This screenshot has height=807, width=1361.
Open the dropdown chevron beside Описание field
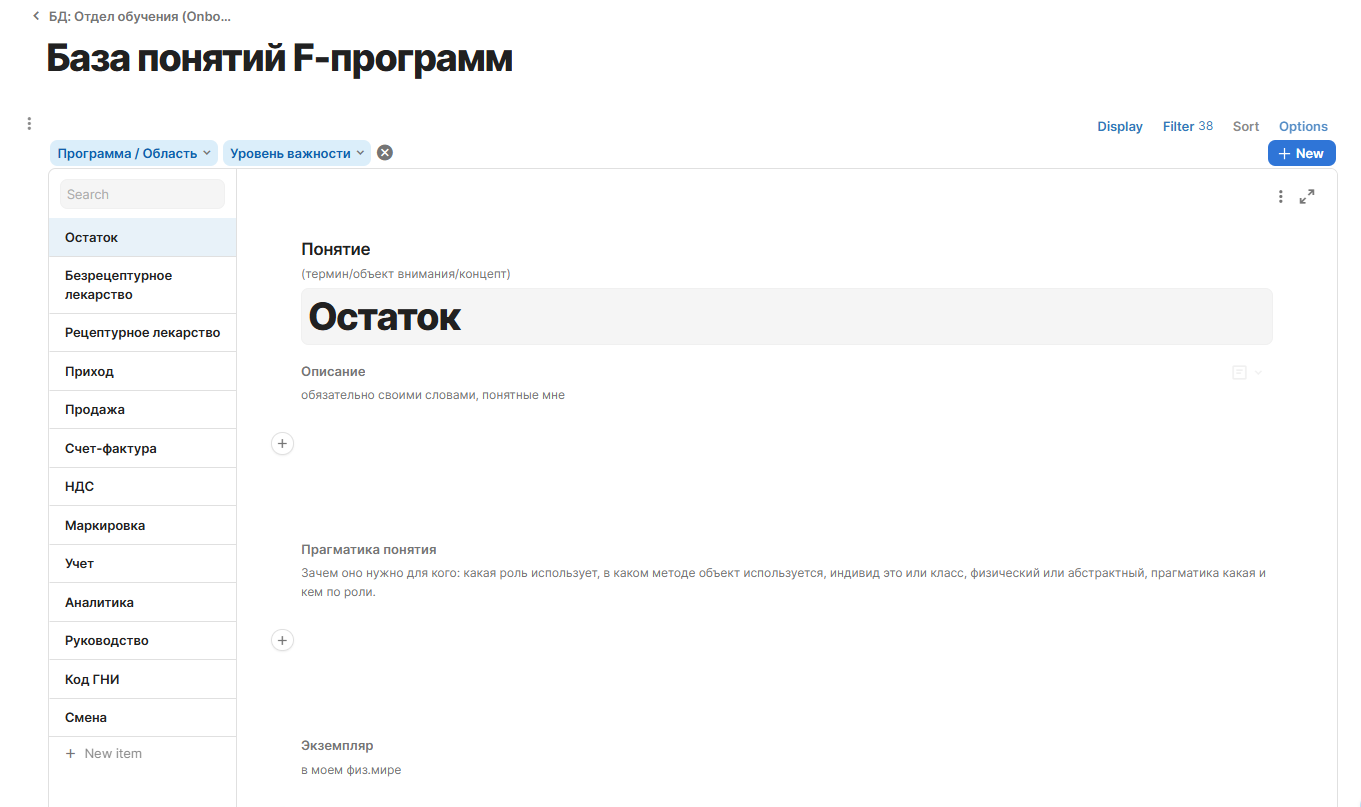pyautogui.click(x=1259, y=372)
